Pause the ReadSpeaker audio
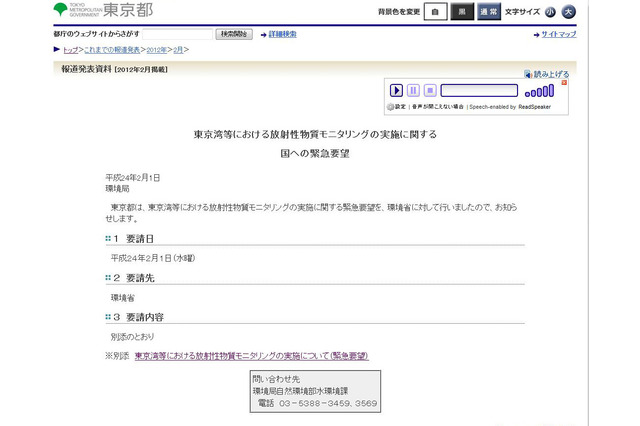 413,90
